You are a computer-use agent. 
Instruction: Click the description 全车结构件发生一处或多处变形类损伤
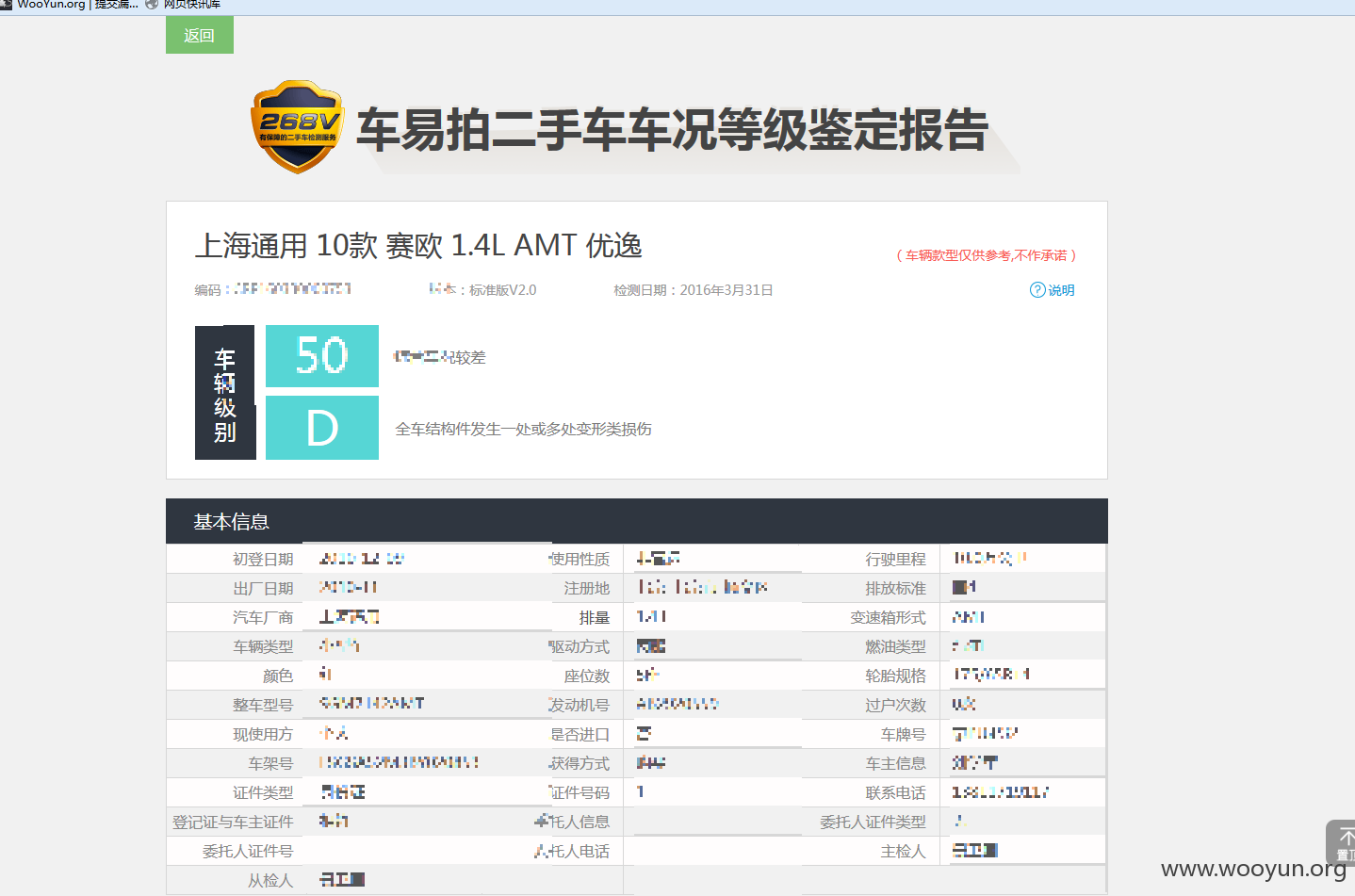coord(524,430)
